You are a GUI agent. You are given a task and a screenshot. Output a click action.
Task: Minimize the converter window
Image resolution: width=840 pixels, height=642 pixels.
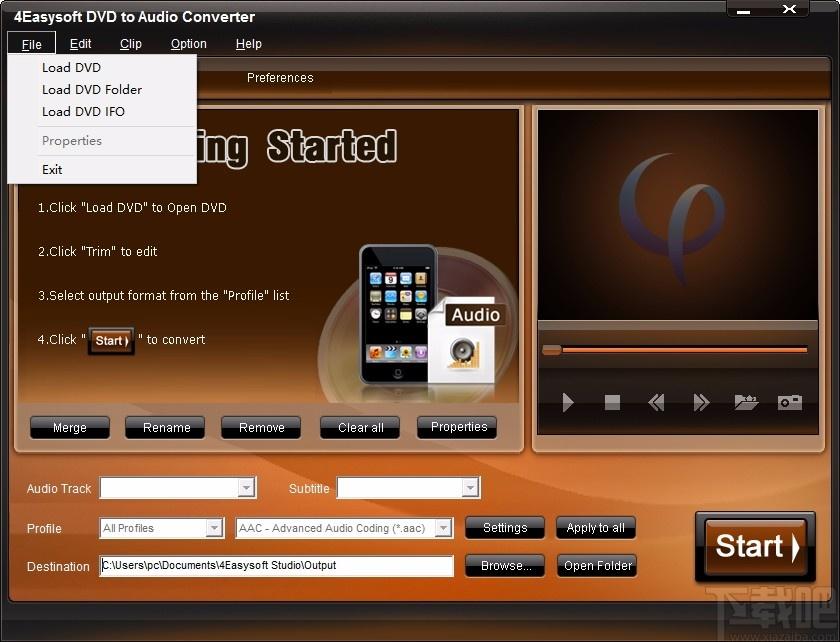(x=744, y=10)
